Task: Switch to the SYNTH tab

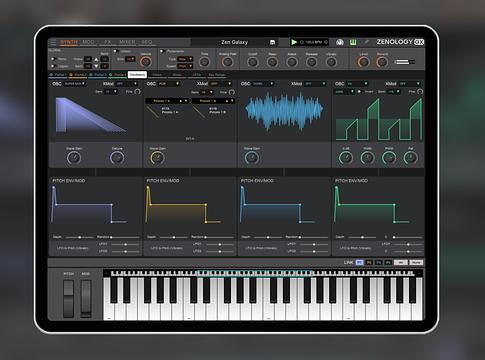Action: point(69,42)
